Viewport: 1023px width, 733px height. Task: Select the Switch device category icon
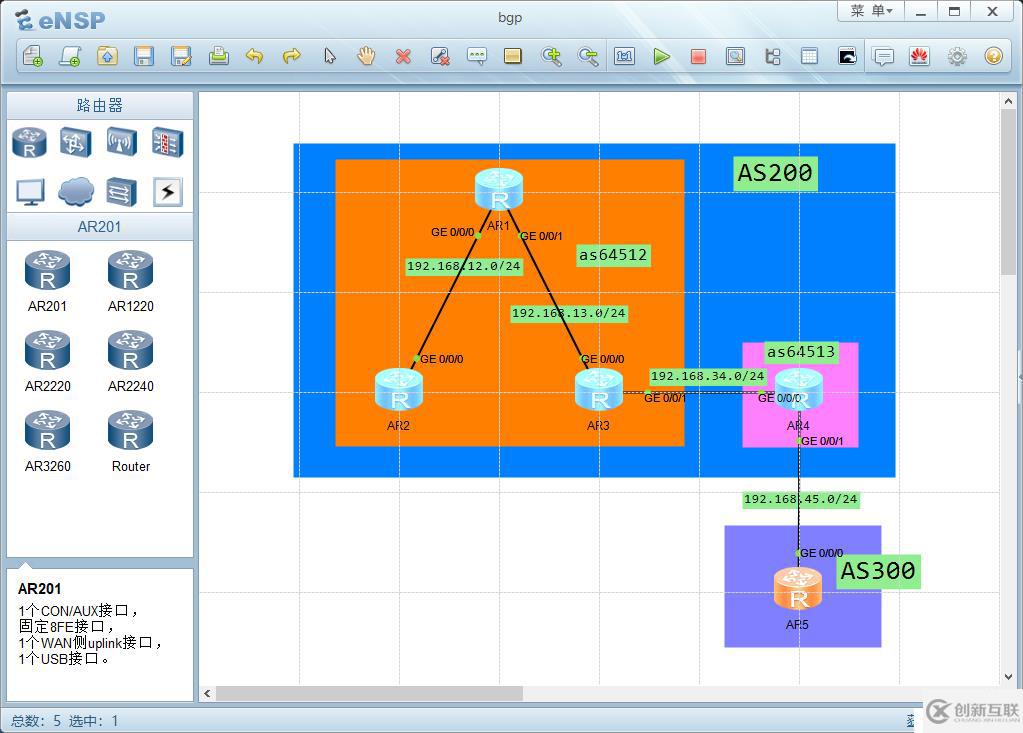click(76, 142)
